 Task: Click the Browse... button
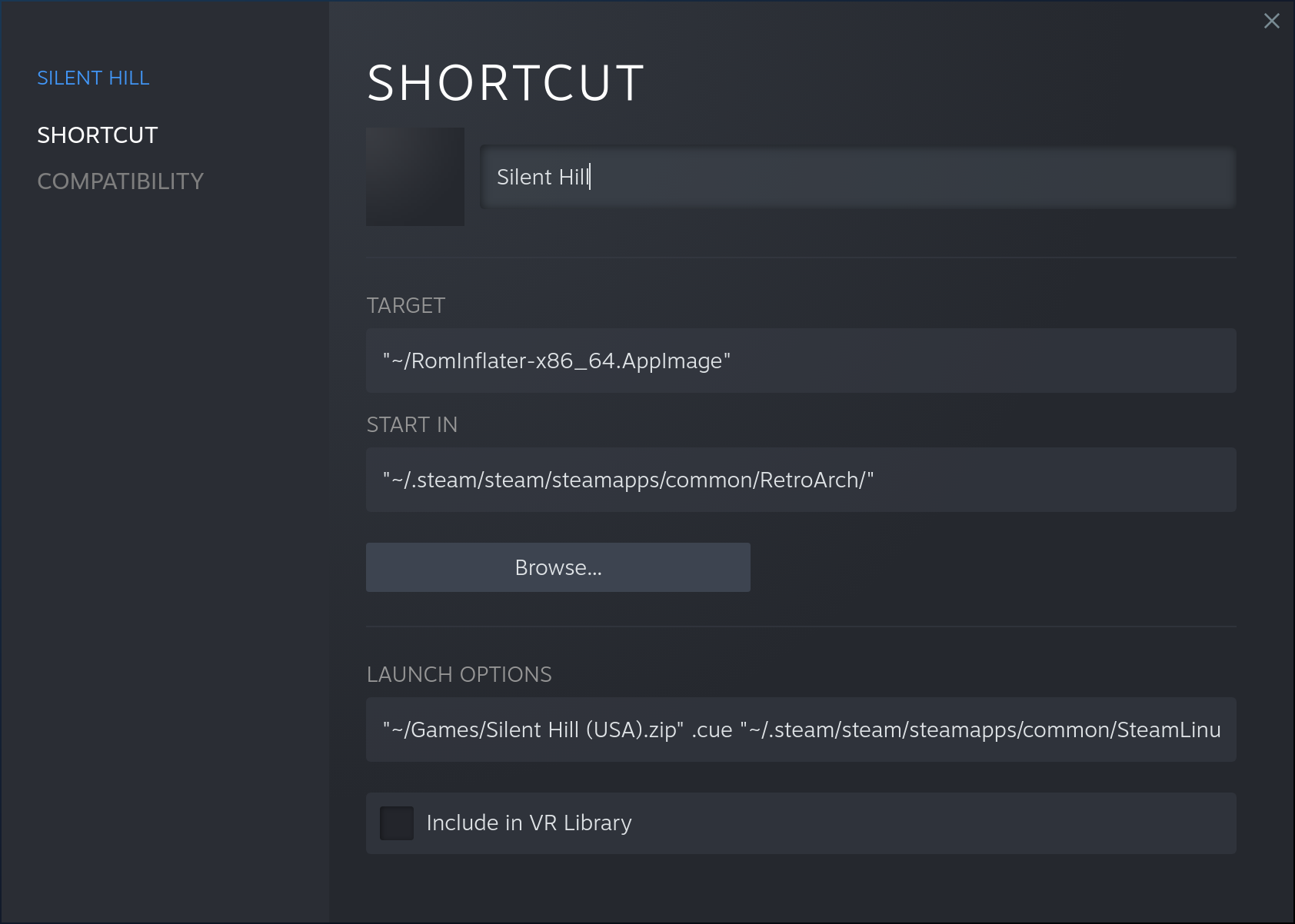[558, 567]
